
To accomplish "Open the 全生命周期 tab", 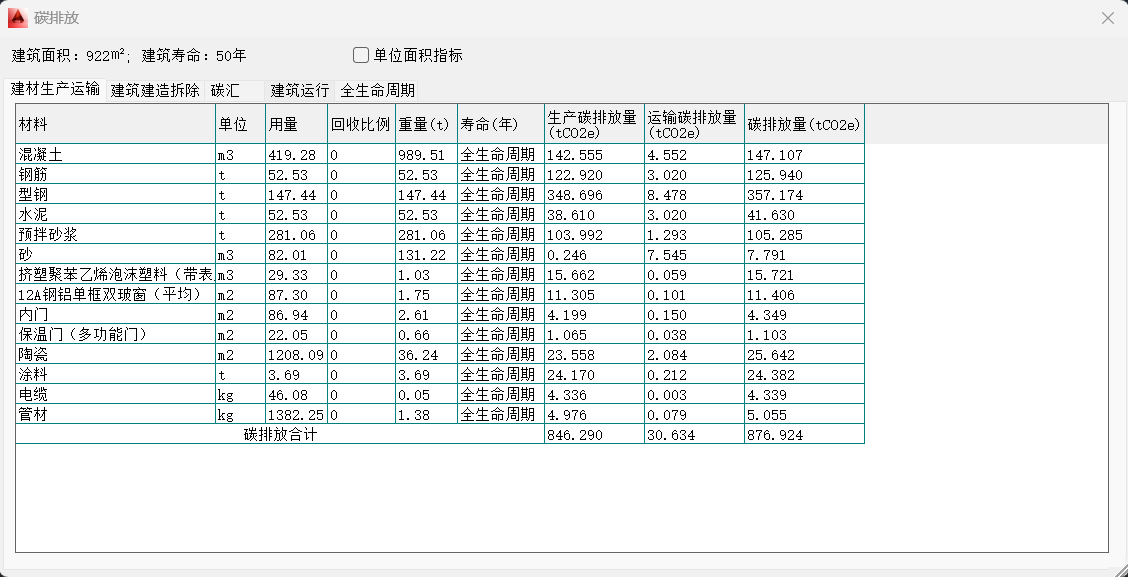I will pos(377,90).
